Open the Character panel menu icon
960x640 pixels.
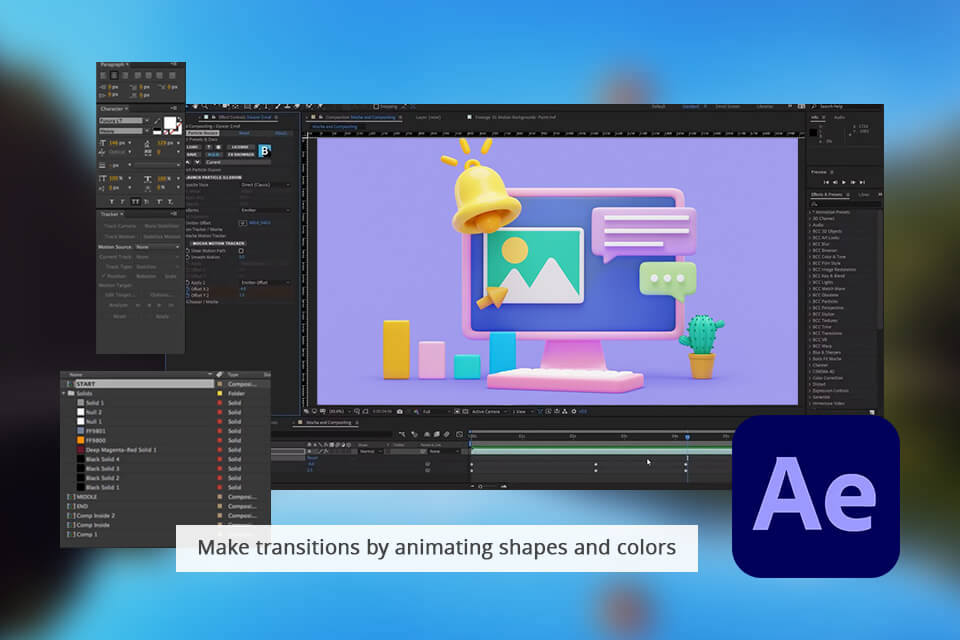[x=174, y=108]
